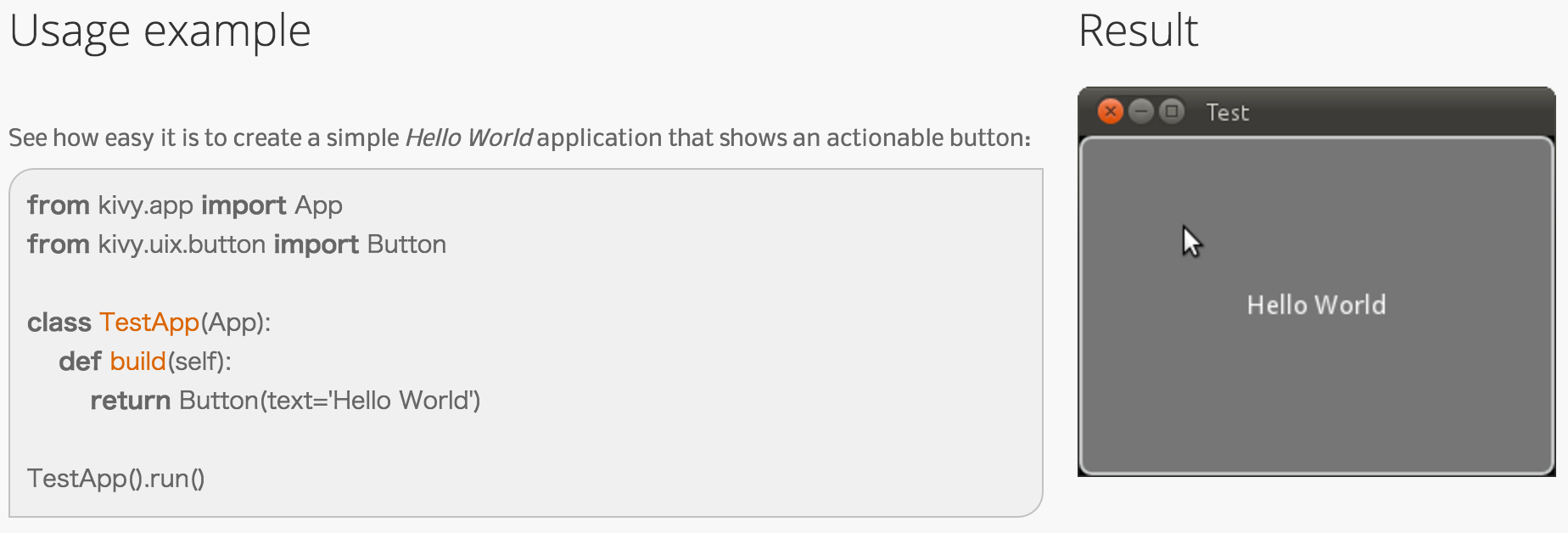Screen dimensions: 1568x533
Task: Click the bold "class" keyword in code
Action: (59, 323)
